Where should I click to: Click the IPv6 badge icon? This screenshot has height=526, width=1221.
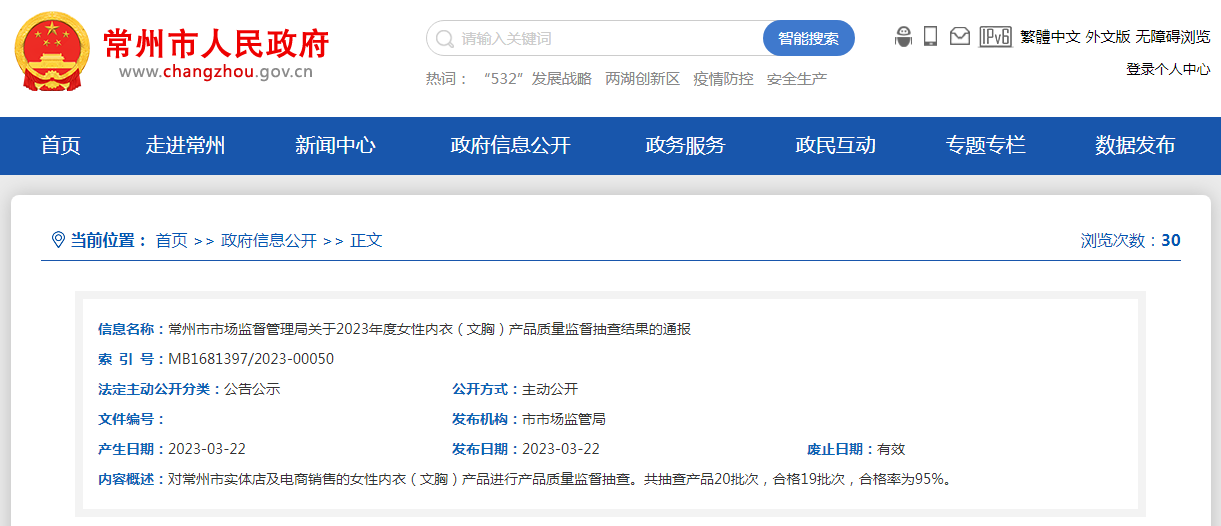point(995,37)
